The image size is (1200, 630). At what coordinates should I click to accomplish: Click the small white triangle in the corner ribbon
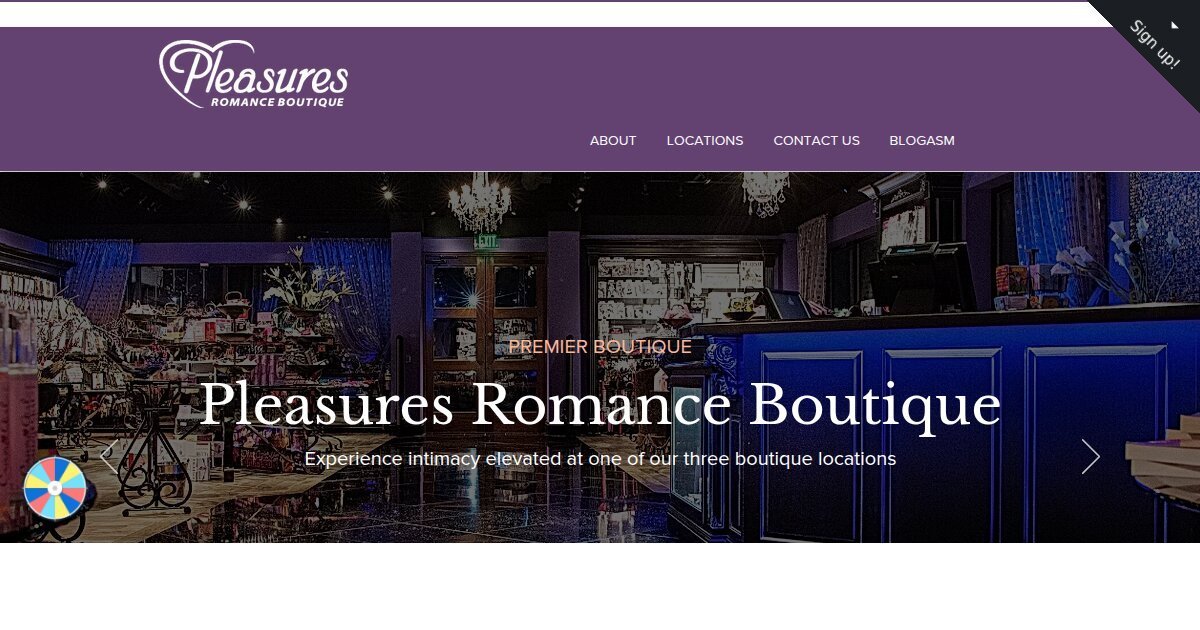(x=1175, y=26)
